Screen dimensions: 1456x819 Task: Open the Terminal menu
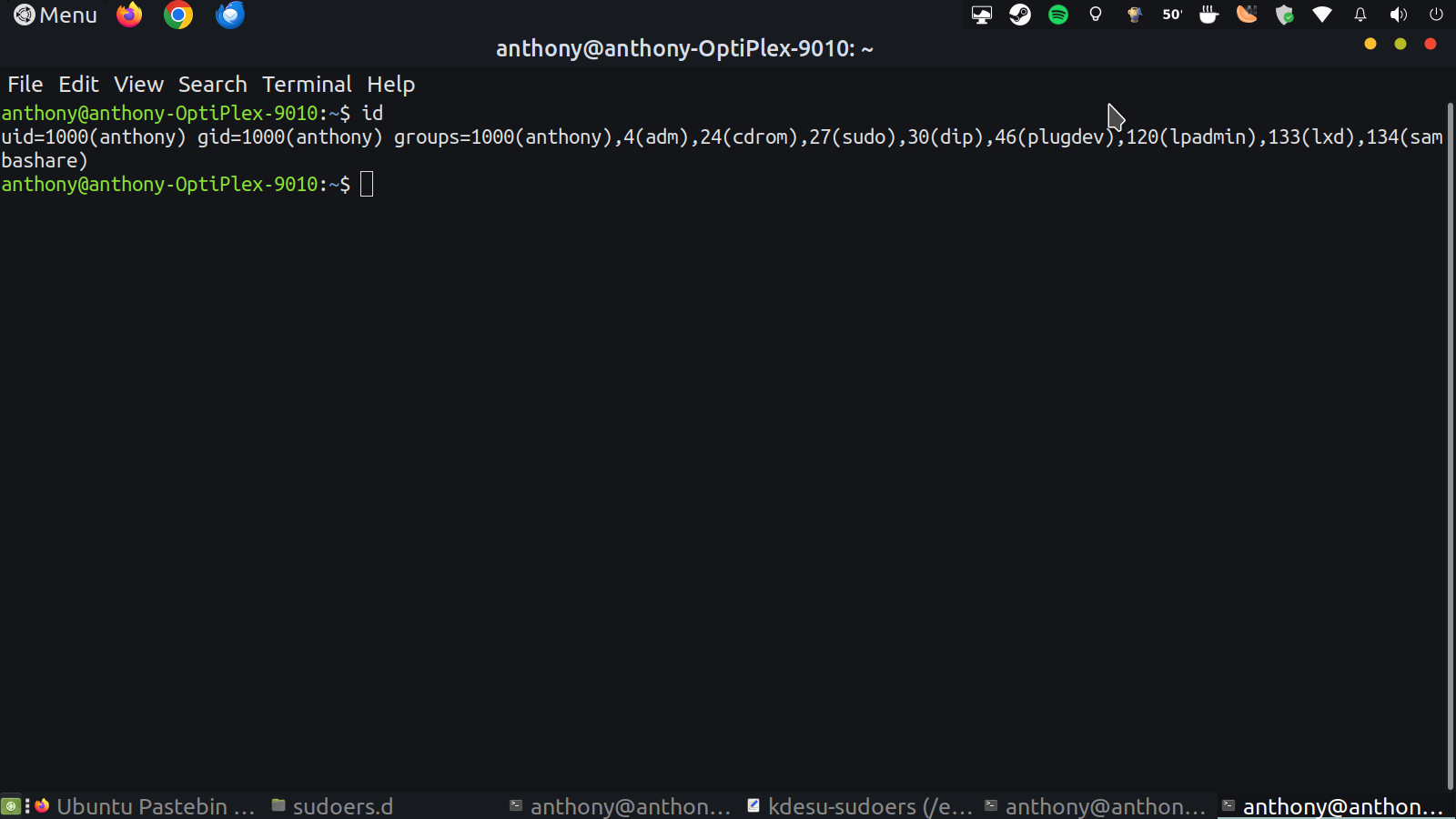(x=307, y=85)
